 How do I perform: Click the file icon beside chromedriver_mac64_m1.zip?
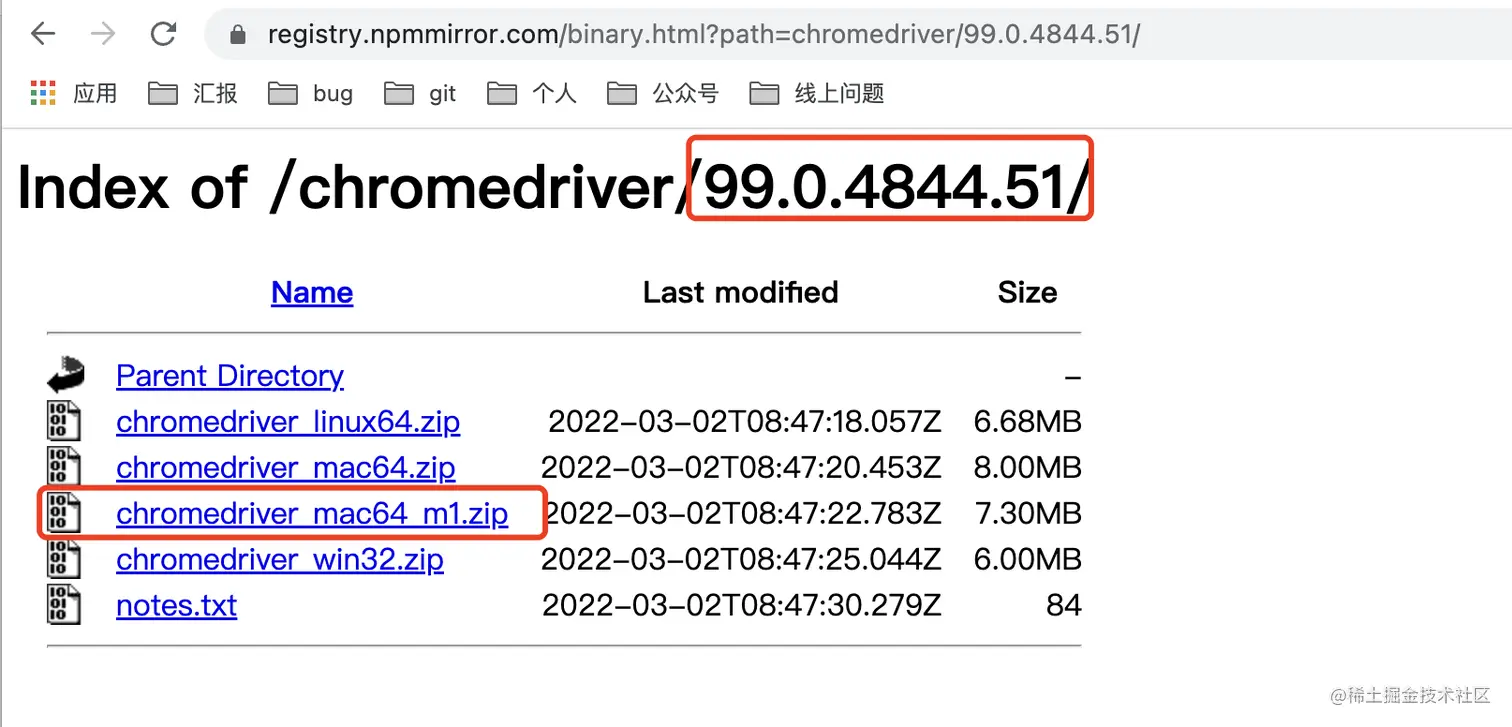[64, 513]
